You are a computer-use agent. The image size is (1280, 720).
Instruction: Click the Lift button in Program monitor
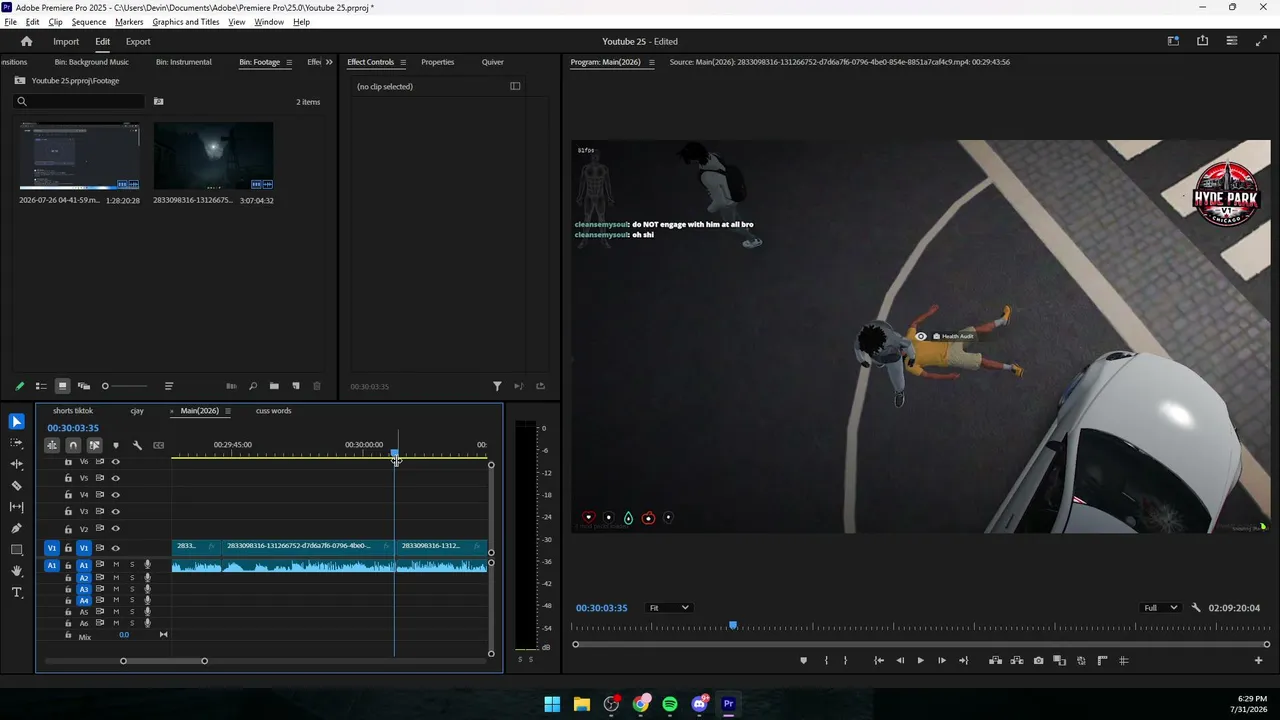tap(995, 660)
